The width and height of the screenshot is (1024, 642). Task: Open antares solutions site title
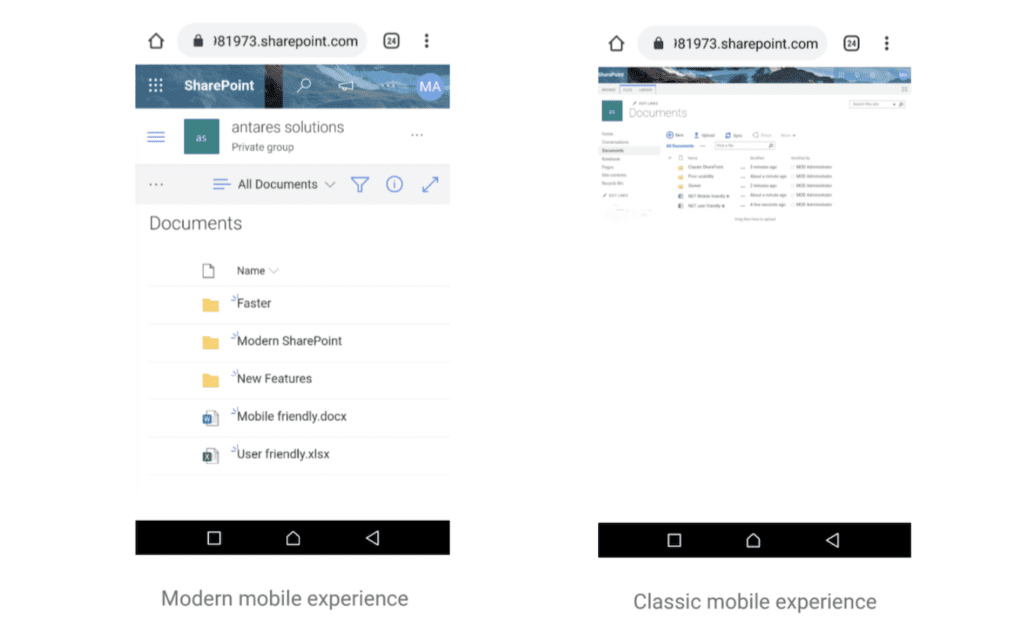point(287,127)
